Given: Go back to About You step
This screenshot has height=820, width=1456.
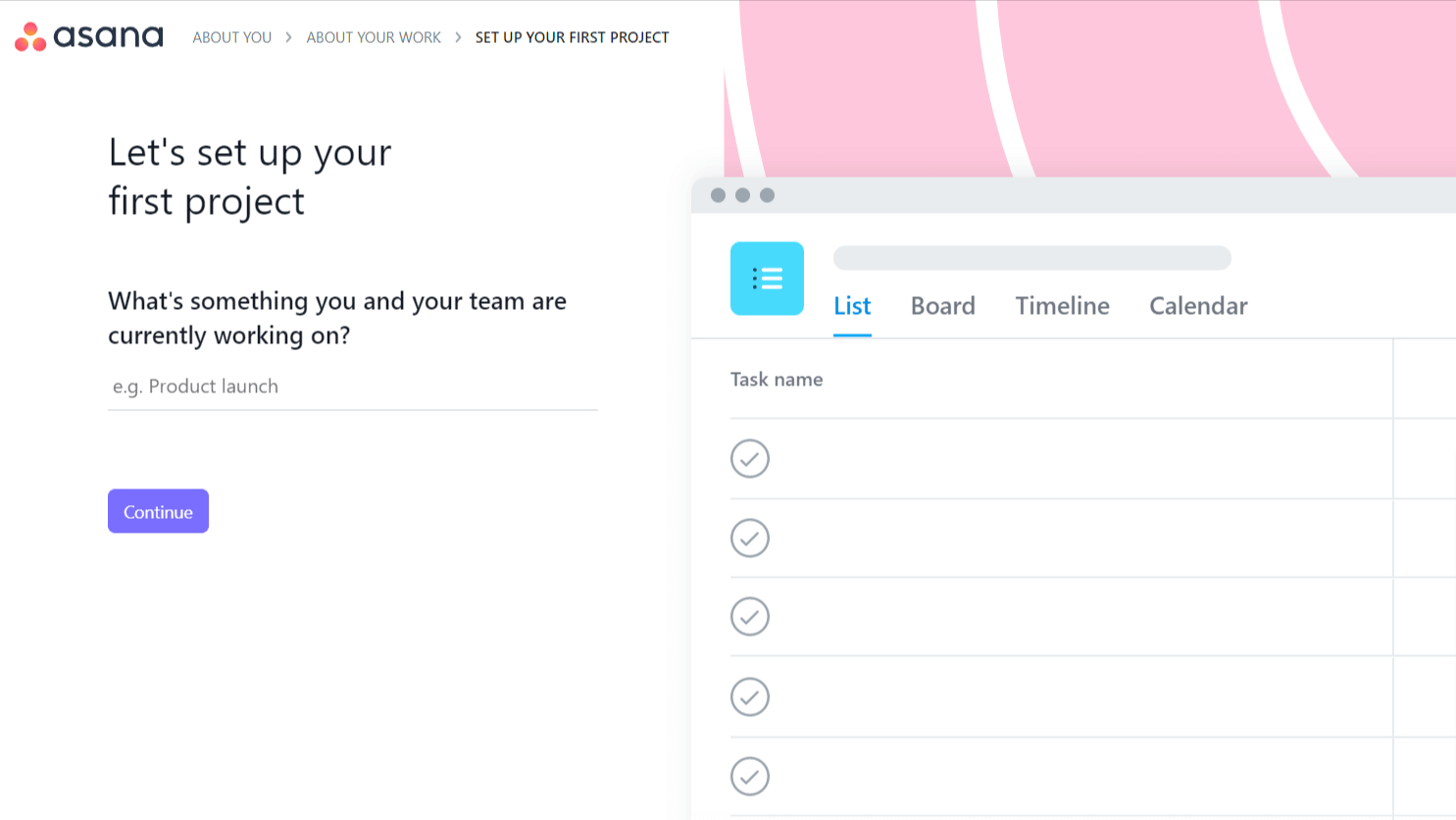Looking at the screenshot, I should (231, 37).
